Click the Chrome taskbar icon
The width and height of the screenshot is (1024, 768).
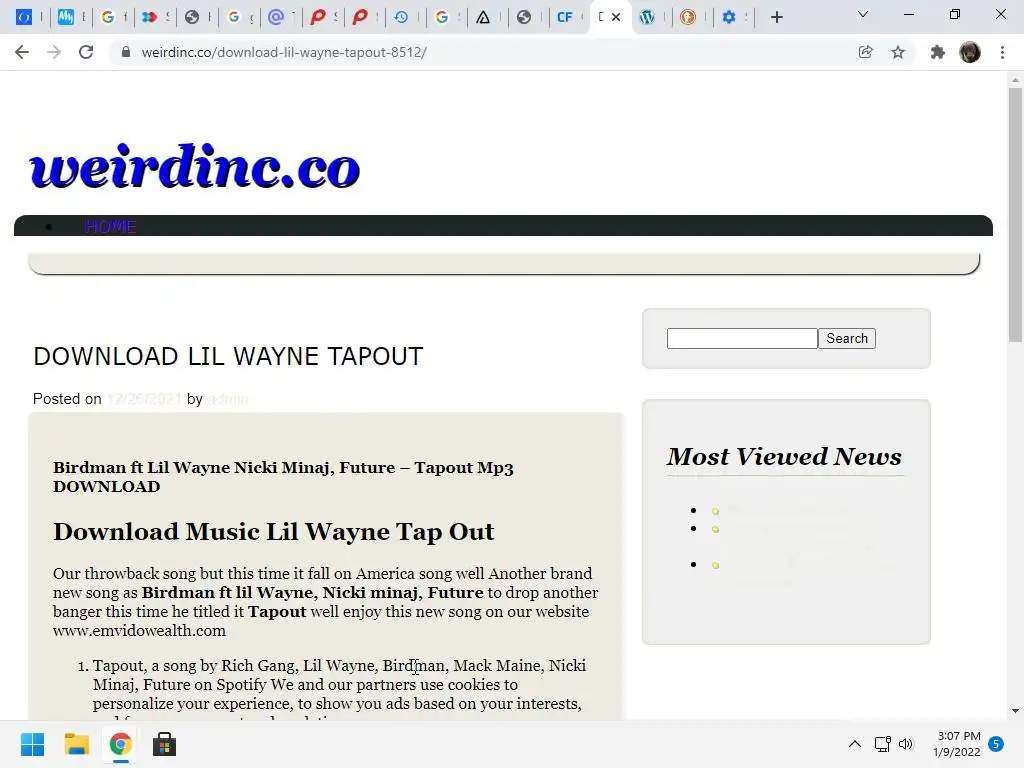pyautogui.click(x=120, y=744)
